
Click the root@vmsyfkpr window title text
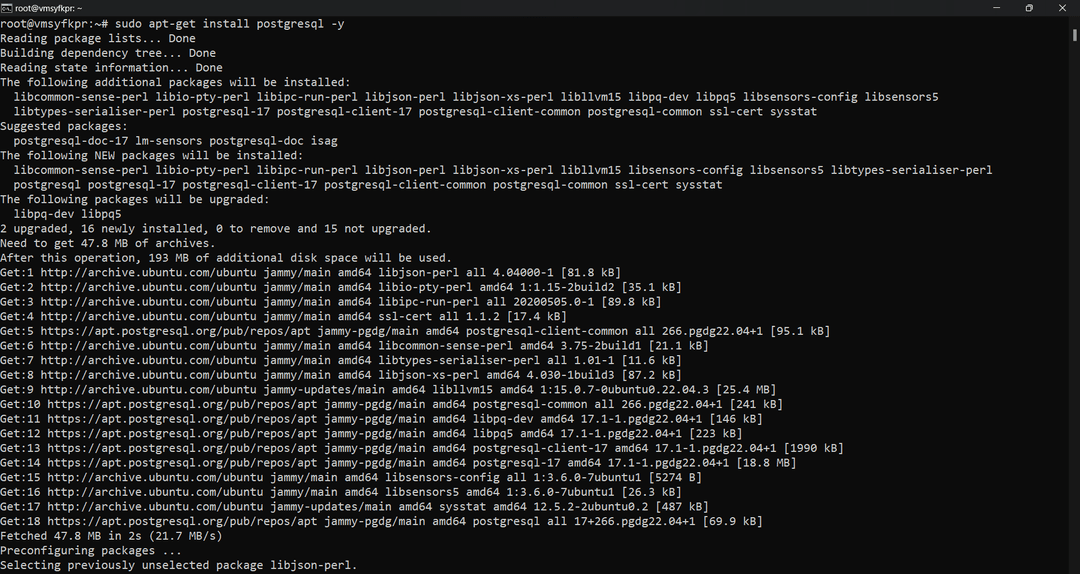point(48,8)
